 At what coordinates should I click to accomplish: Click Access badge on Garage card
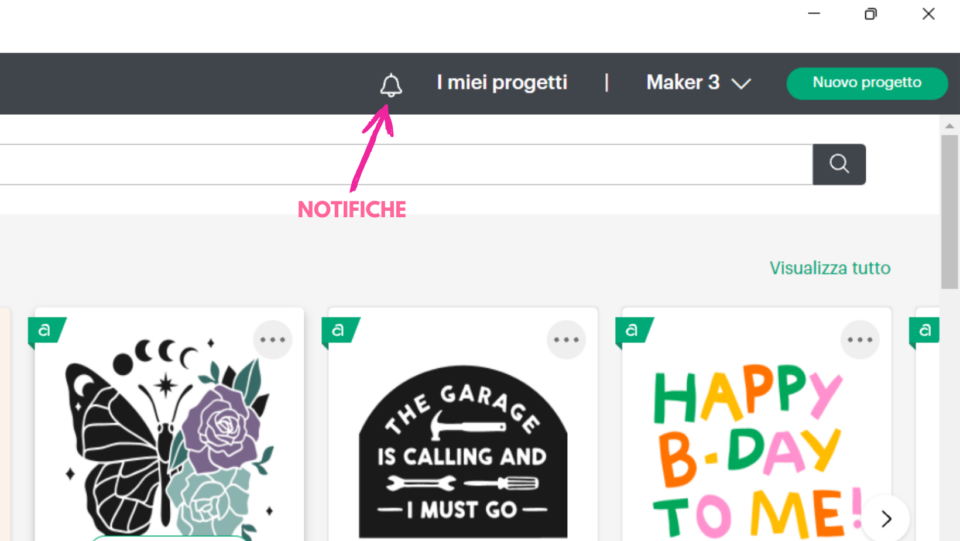[339, 331]
